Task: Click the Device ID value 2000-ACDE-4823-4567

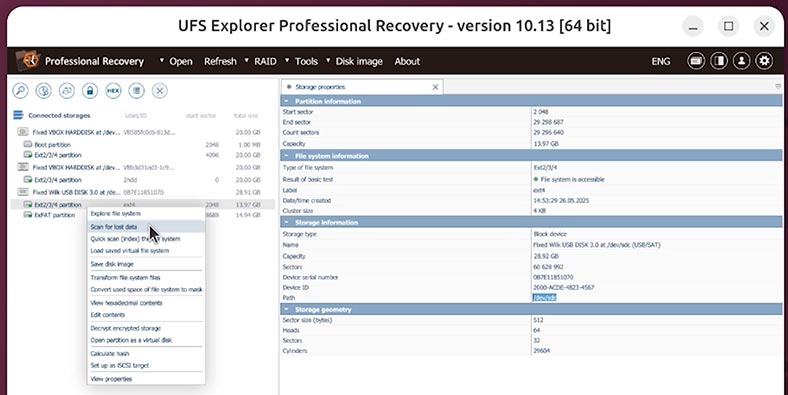Action: (563, 288)
